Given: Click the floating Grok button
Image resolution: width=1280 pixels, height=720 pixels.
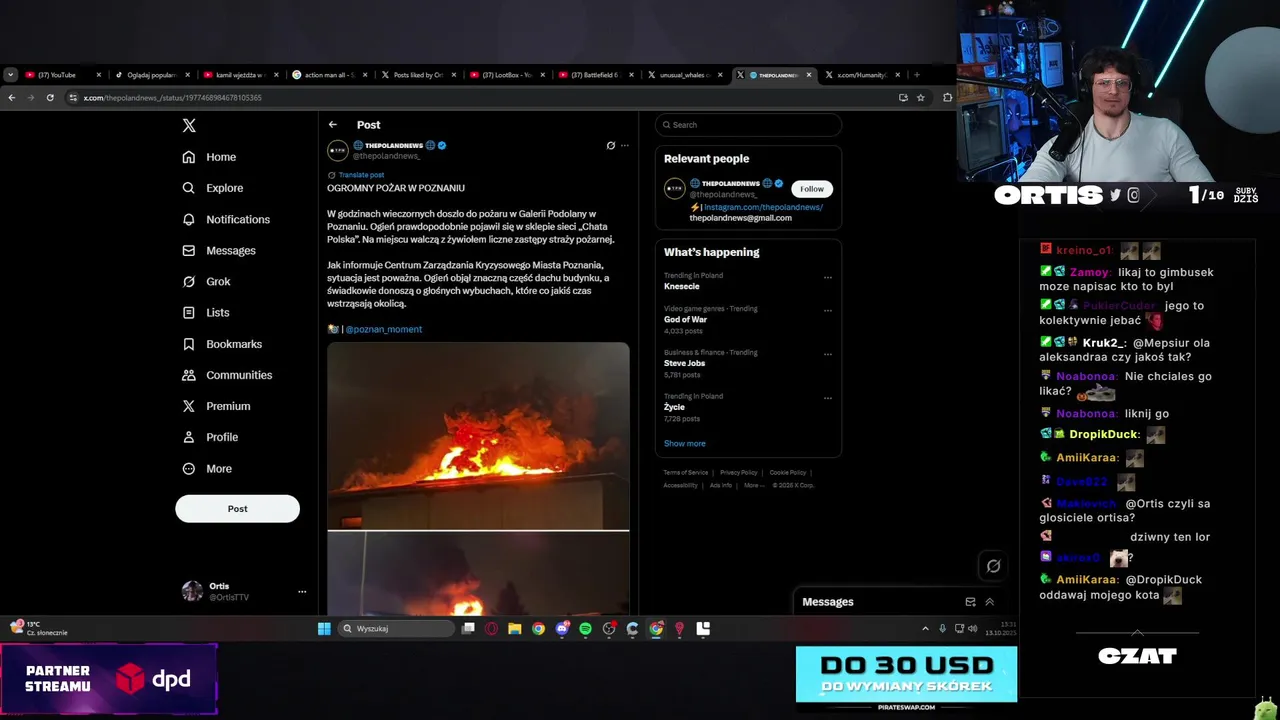Looking at the screenshot, I should pos(993,566).
